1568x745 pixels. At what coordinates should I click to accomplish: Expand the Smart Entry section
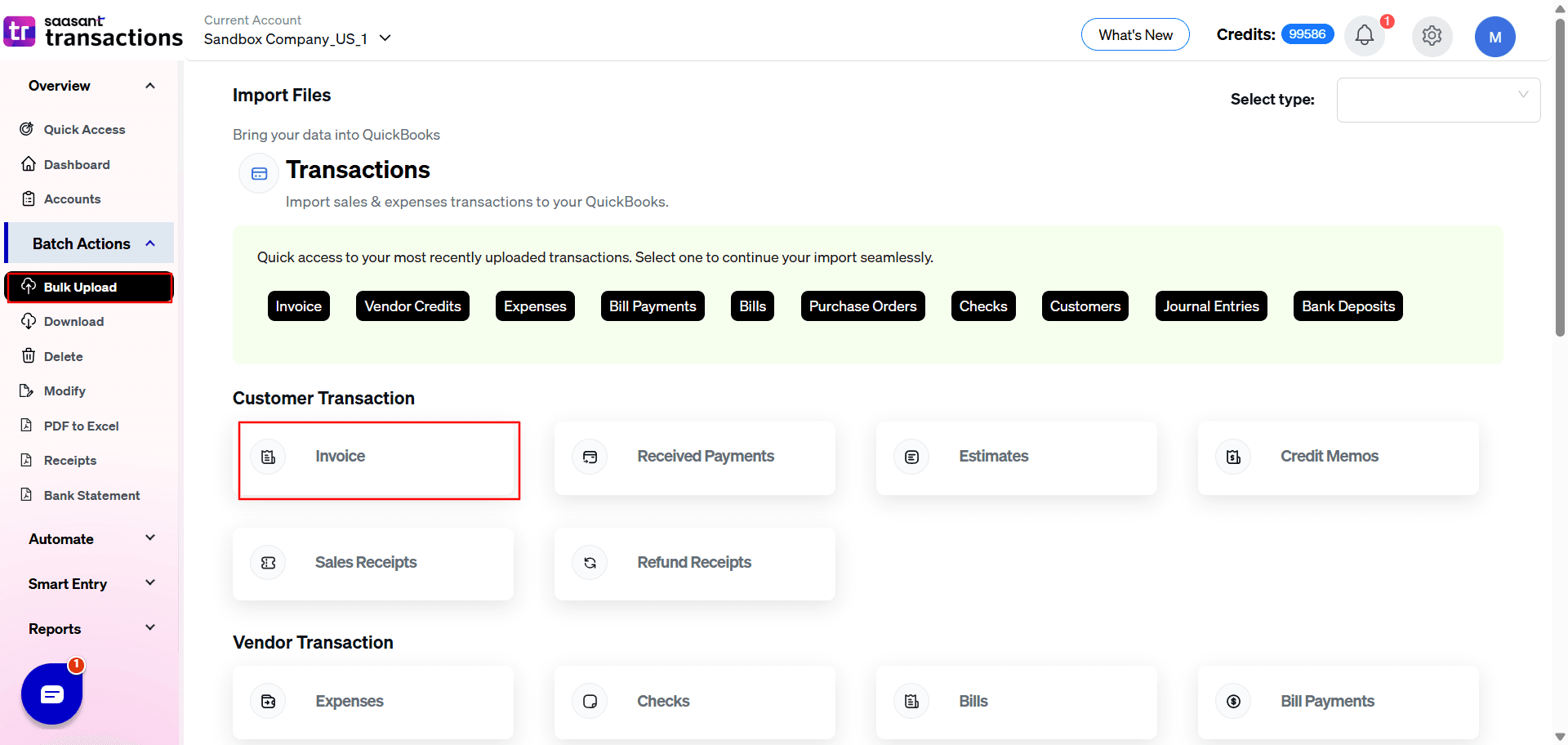[x=150, y=582]
